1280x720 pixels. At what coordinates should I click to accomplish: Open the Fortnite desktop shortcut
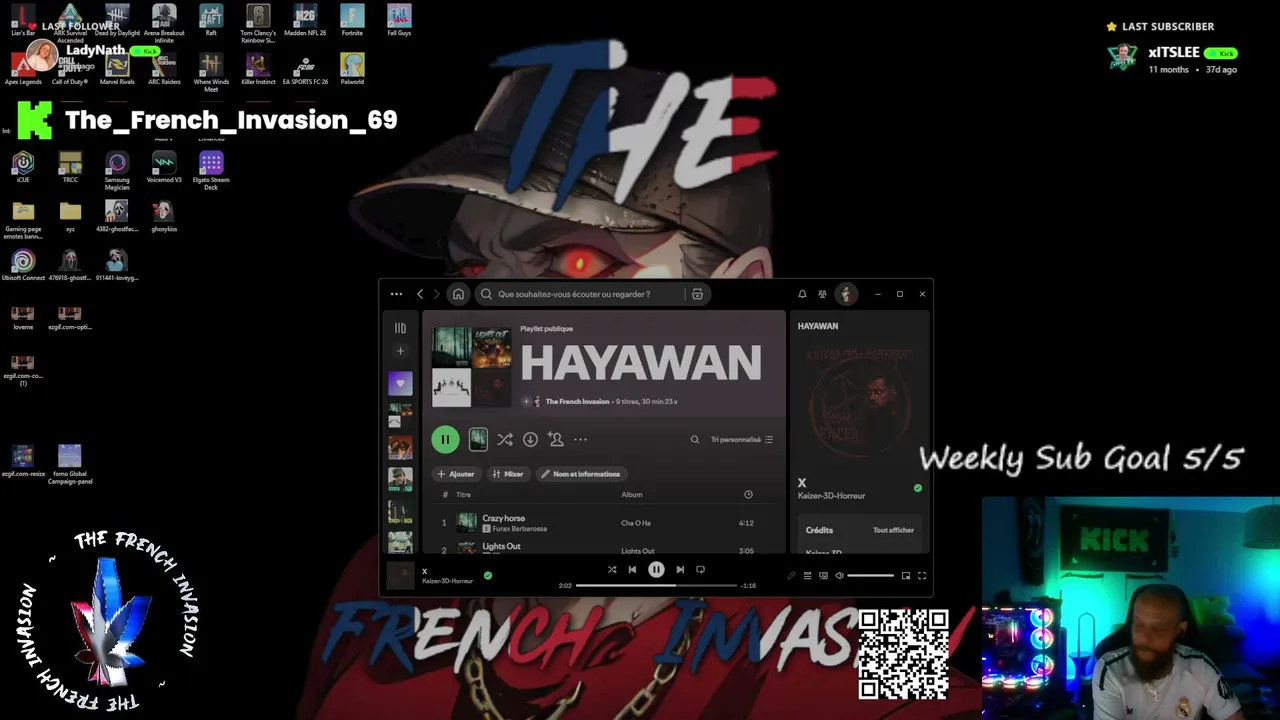pos(352,20)
